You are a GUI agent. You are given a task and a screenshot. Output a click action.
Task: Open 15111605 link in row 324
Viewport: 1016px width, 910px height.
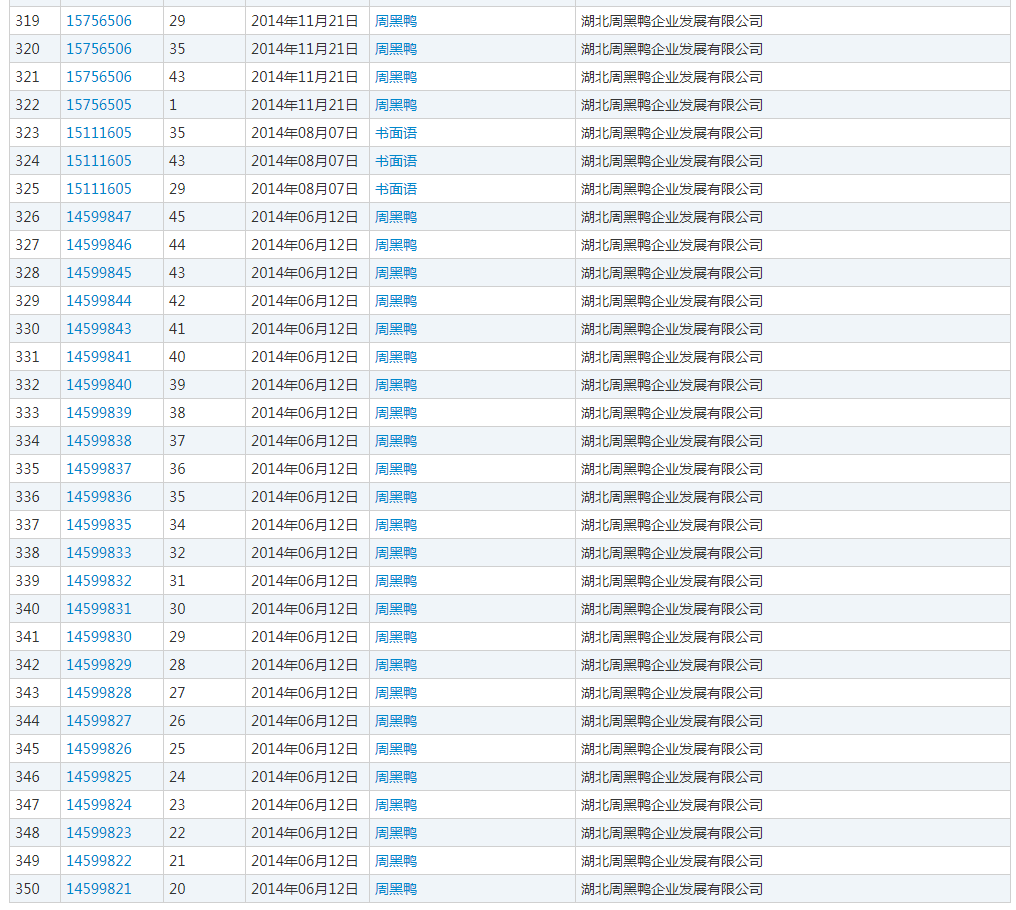pos(99,161)
